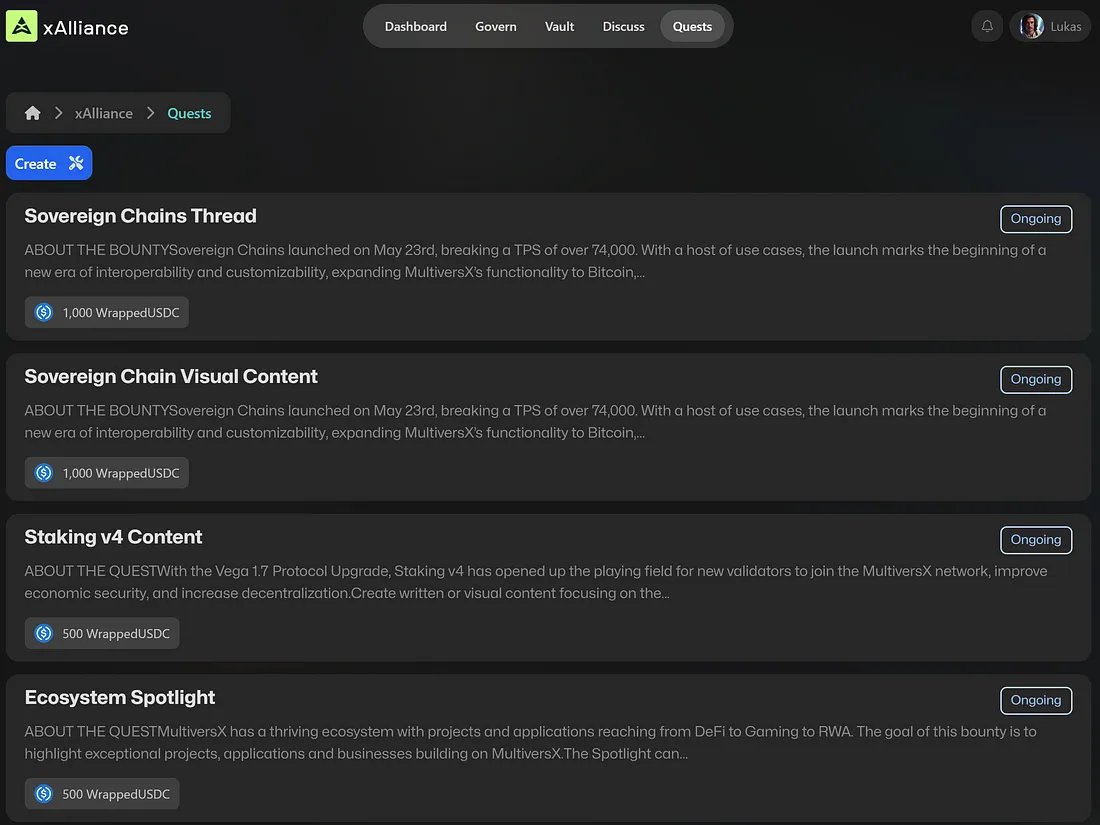Viewport: 1100px width, 825px height.
Task: Go to home via breadcrumb house icon
Action: 32,113
